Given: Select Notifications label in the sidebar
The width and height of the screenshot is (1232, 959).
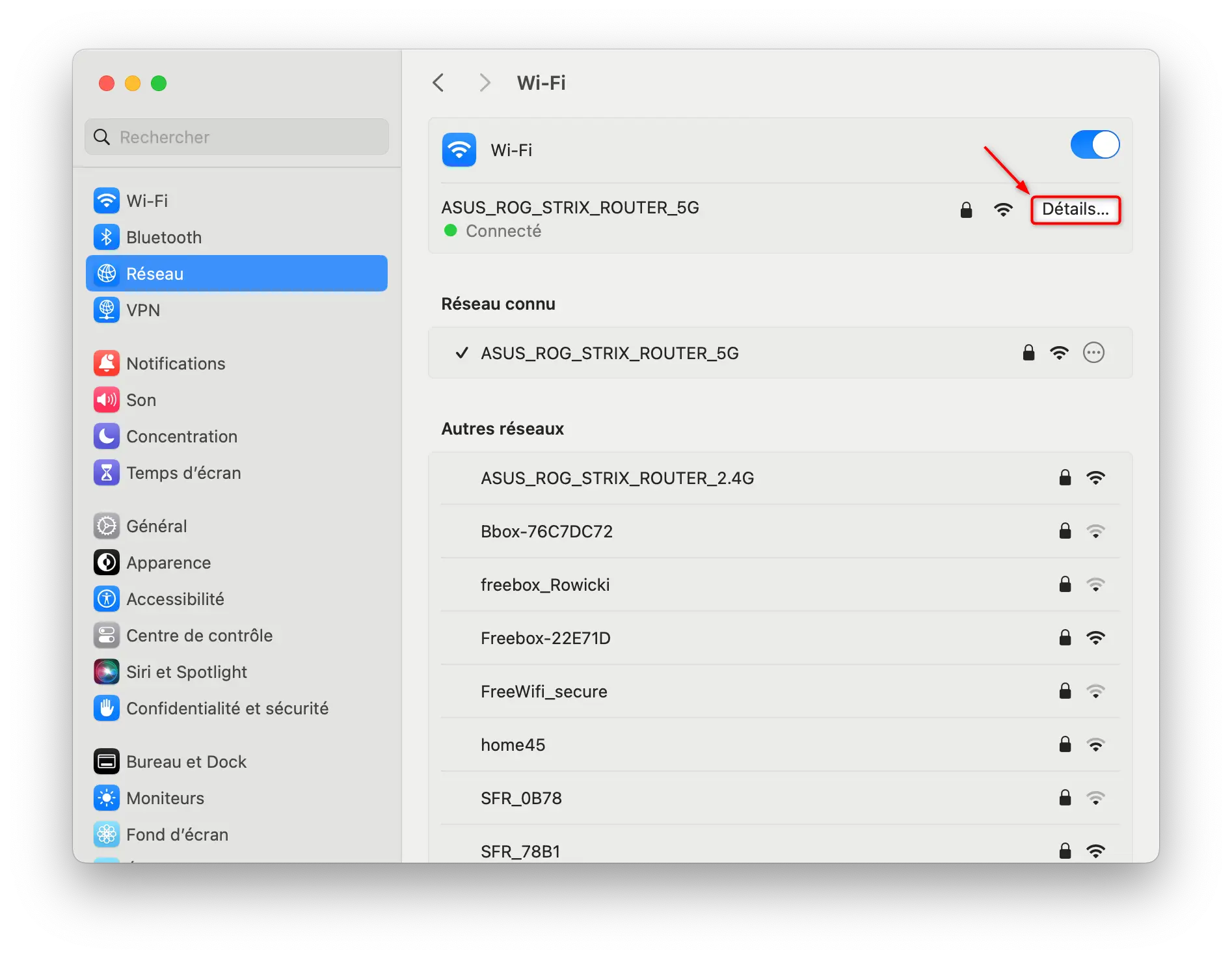Looking at the screenshot, I should pyautogui.click(x=176, y=363).
